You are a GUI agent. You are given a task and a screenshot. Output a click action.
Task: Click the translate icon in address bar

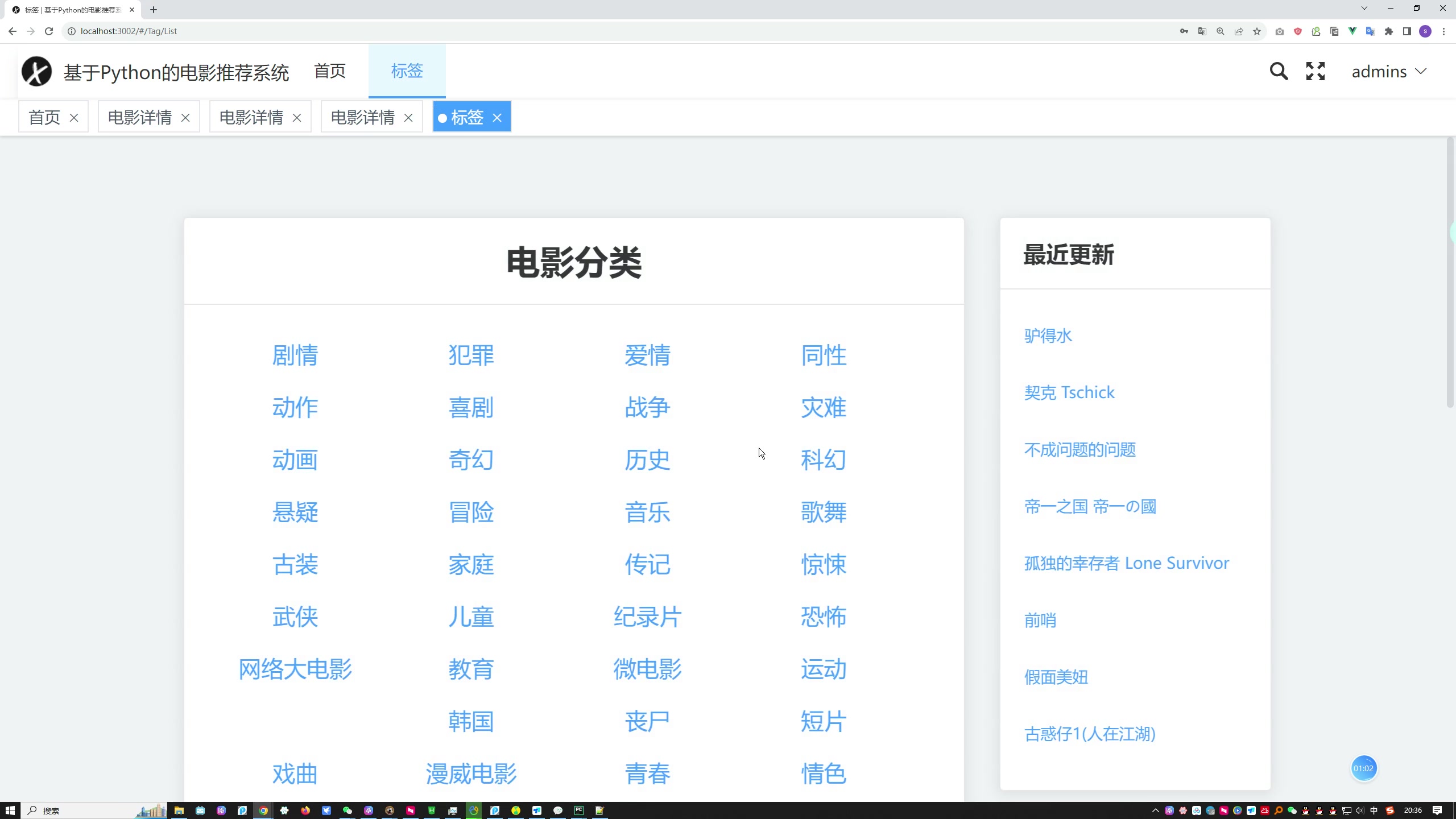[x=1202, y=31]
